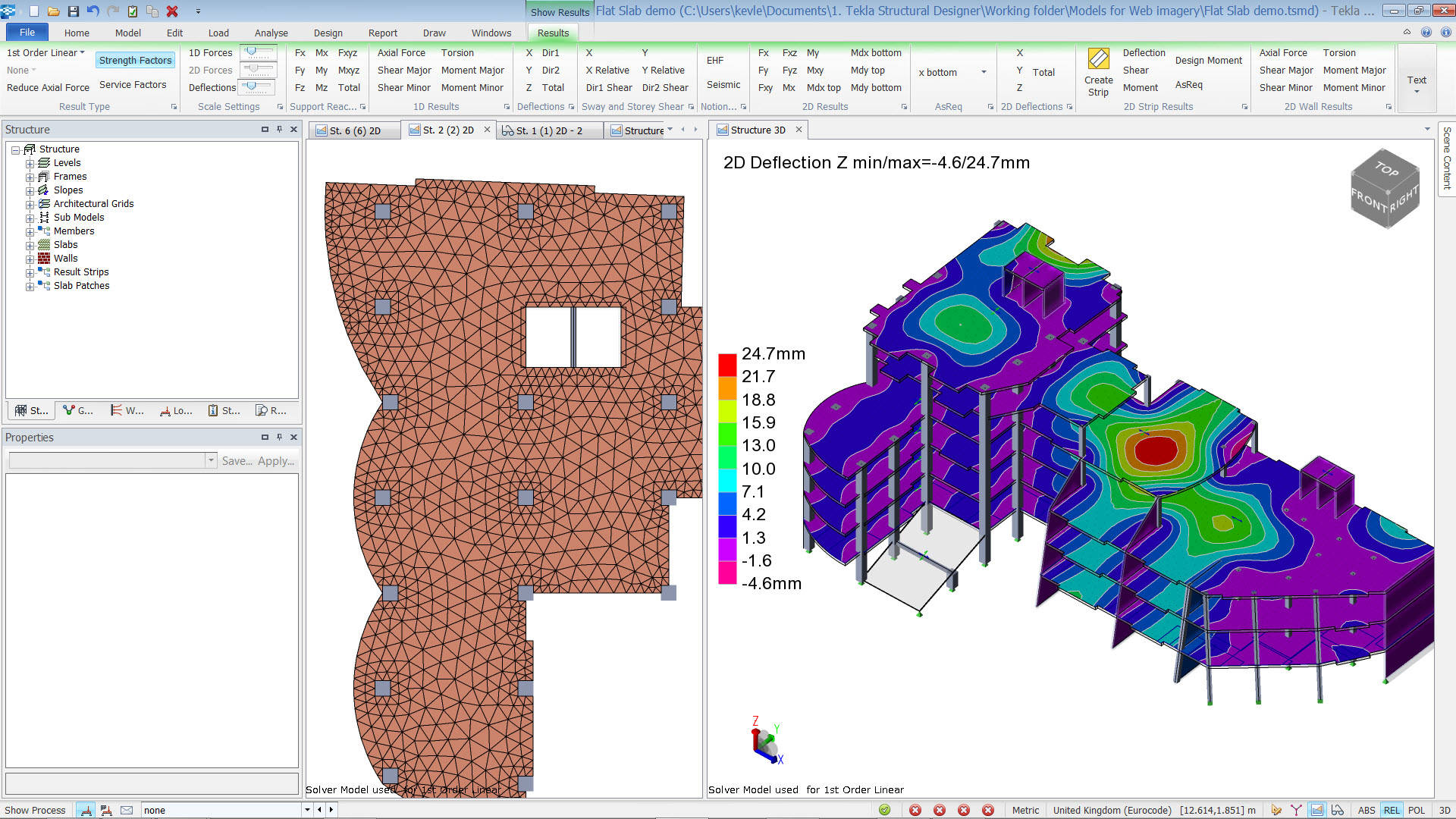1456x819 pixels.
Task: Click the Save icon in quick access toolbar
Action: 74,11
